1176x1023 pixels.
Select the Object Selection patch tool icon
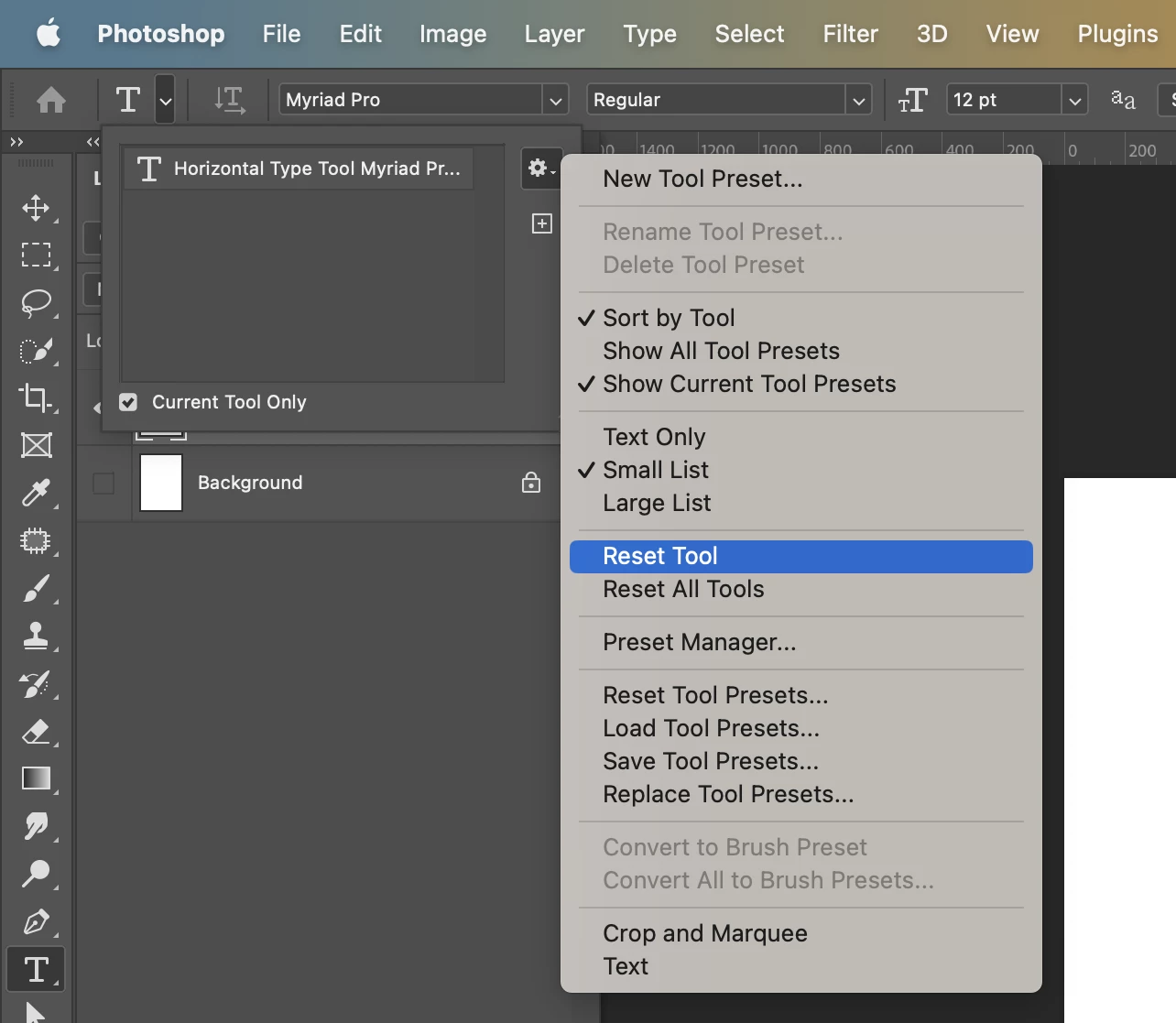pyautogui.click(x=36, y=540)
